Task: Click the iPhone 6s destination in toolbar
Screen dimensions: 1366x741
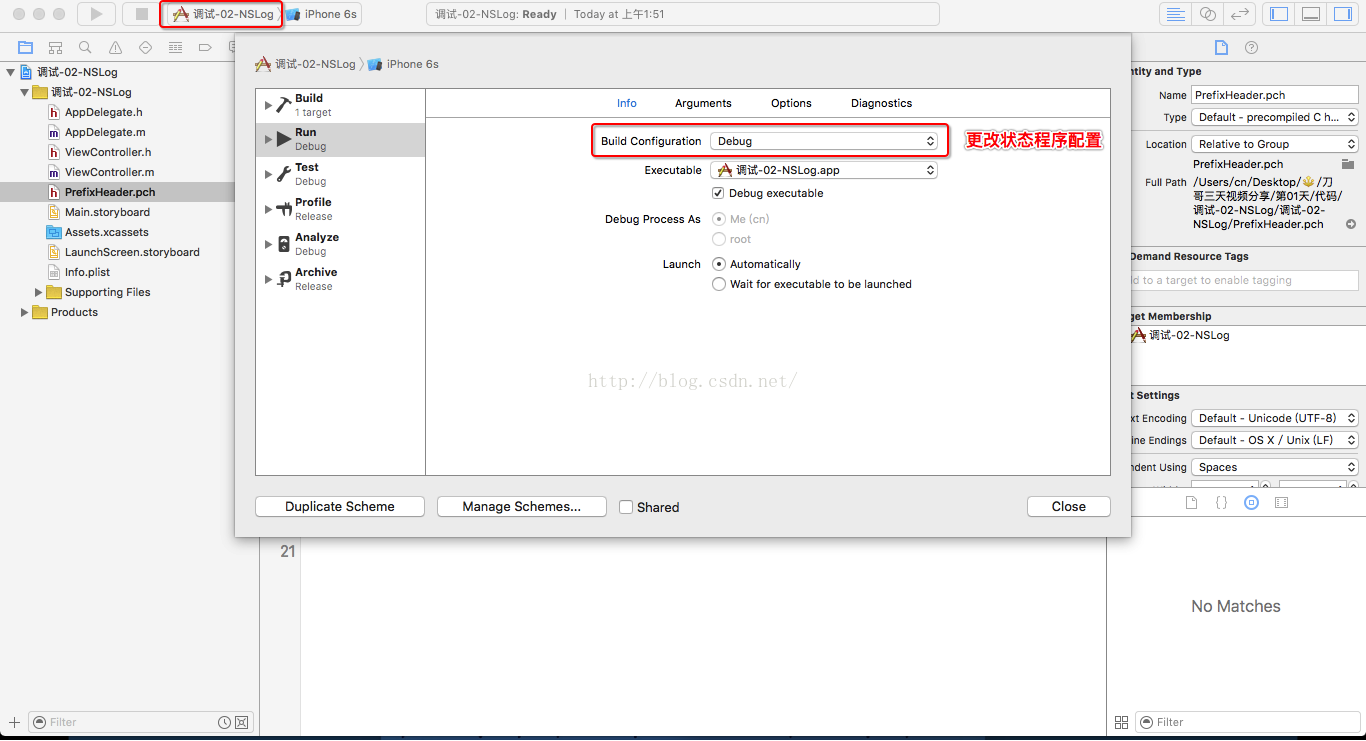Action: click(x=322, y=14)
